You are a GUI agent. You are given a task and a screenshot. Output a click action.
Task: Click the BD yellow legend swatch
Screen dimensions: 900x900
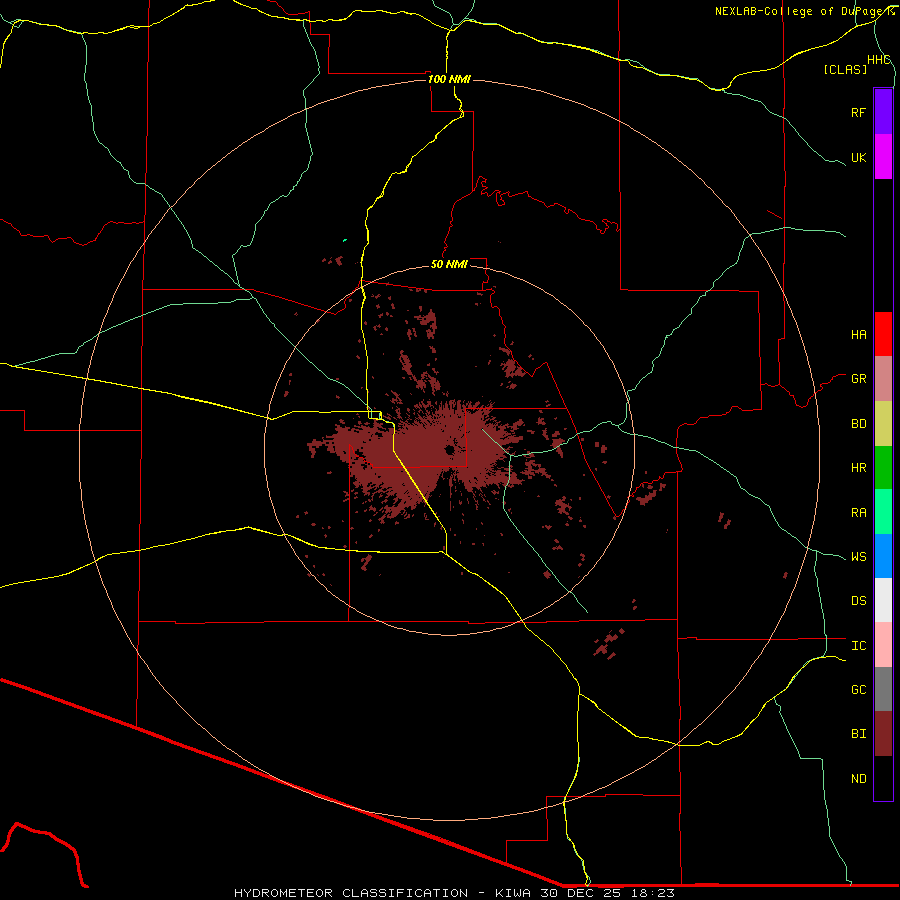pos(883,424)
